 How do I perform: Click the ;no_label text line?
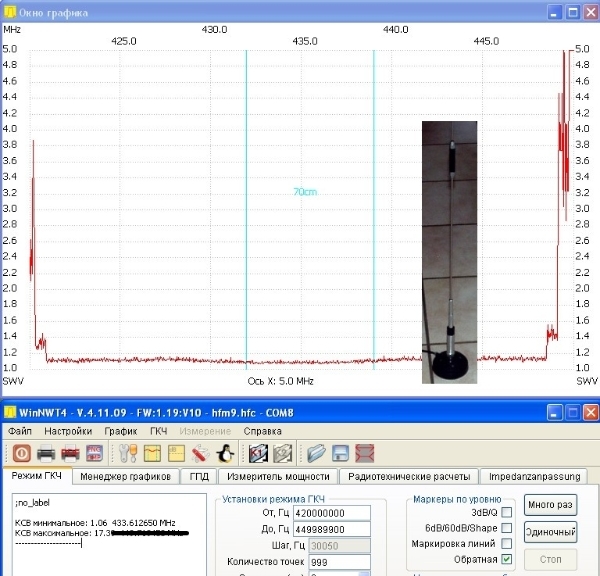tap(32, 503)
